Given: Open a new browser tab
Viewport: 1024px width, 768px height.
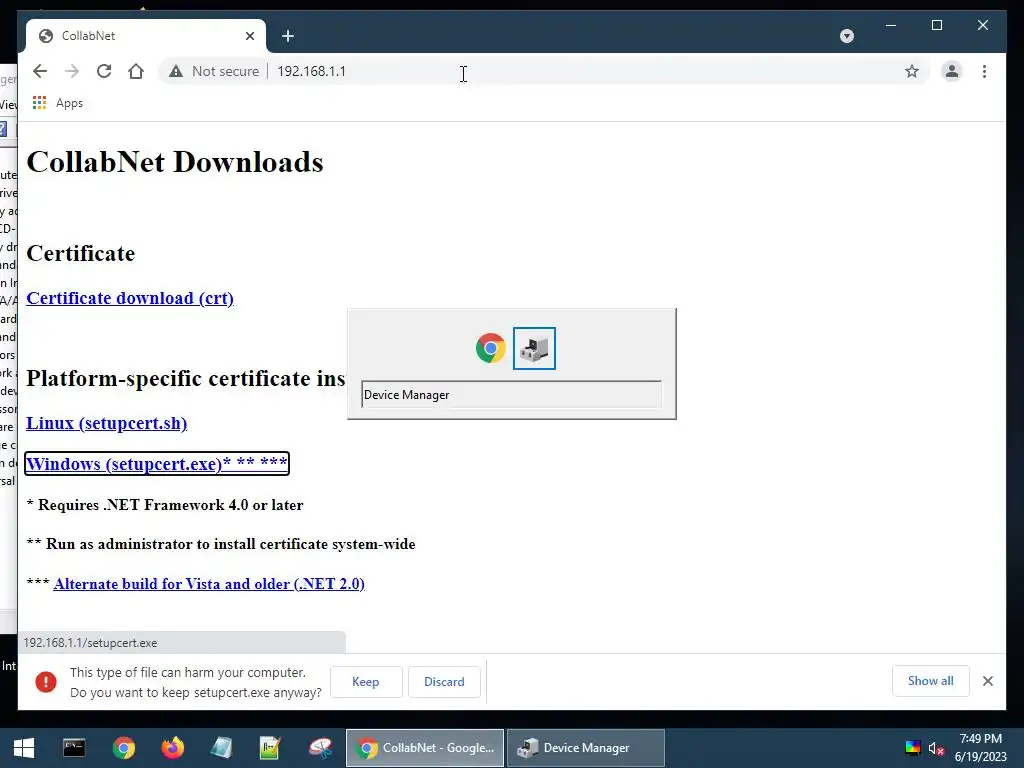Looking at the screenshot, I should (x=288, y=36).
